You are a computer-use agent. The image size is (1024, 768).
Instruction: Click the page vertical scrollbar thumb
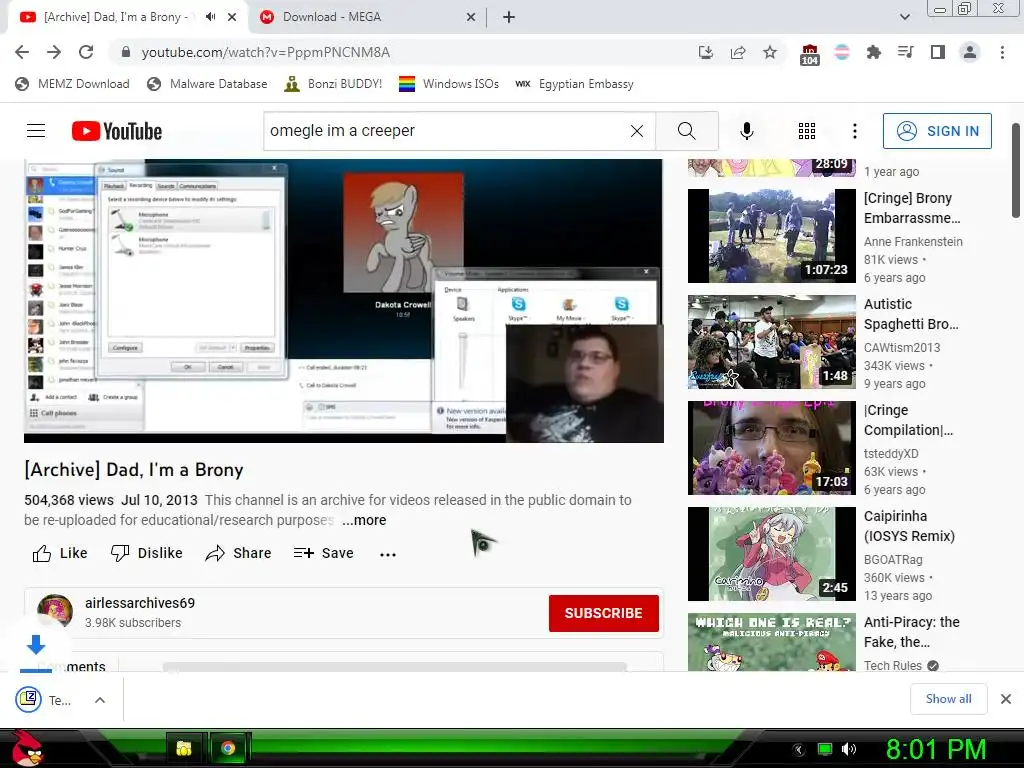coord(1016,170)
